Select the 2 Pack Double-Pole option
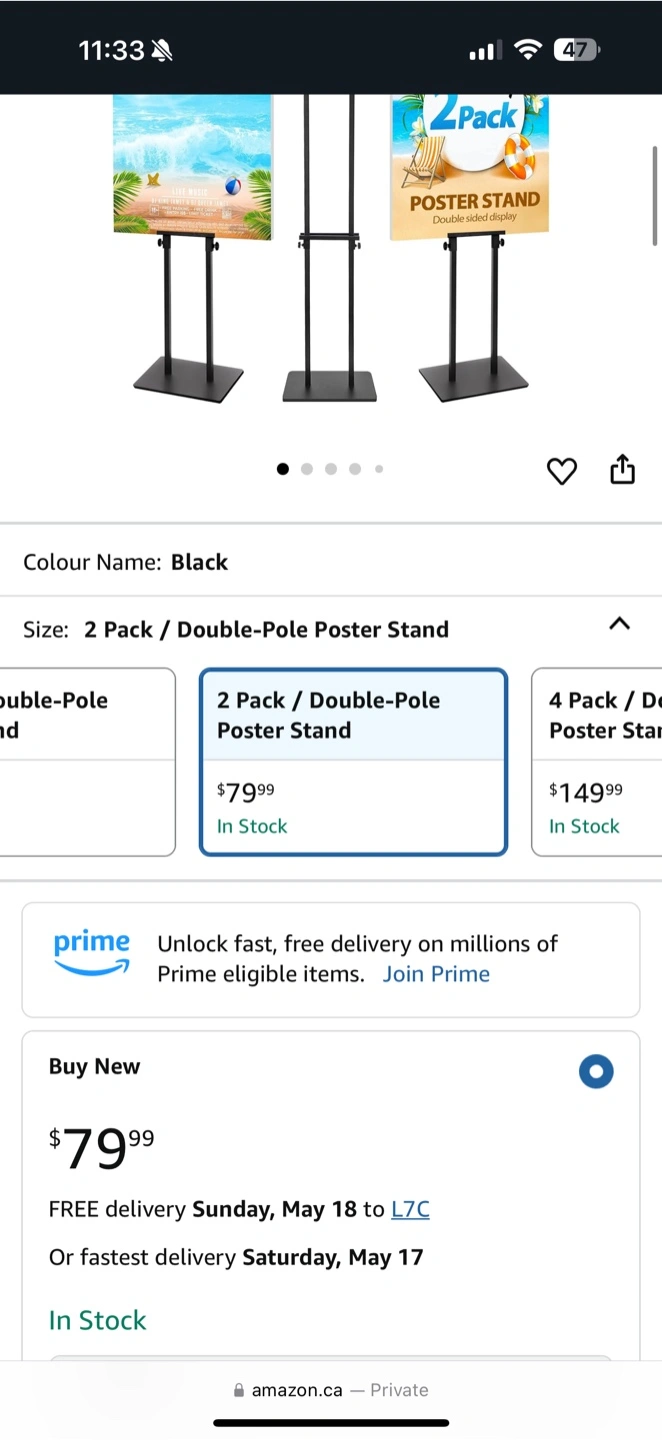662x1440 pixels. click(354, 762)
